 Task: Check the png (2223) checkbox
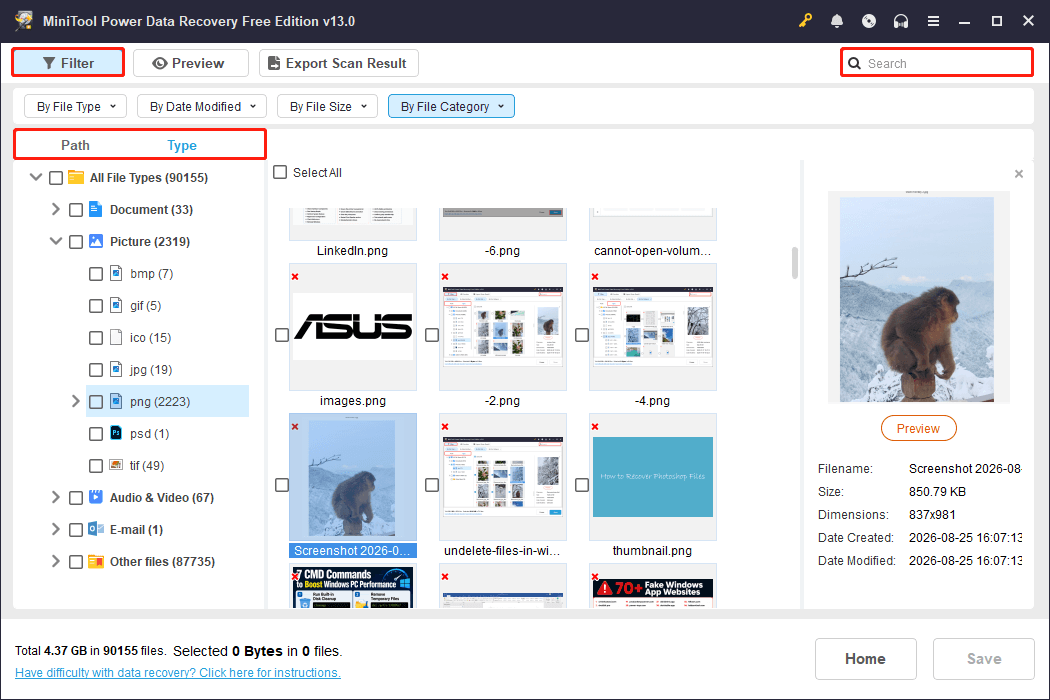[x=96, y=401]
